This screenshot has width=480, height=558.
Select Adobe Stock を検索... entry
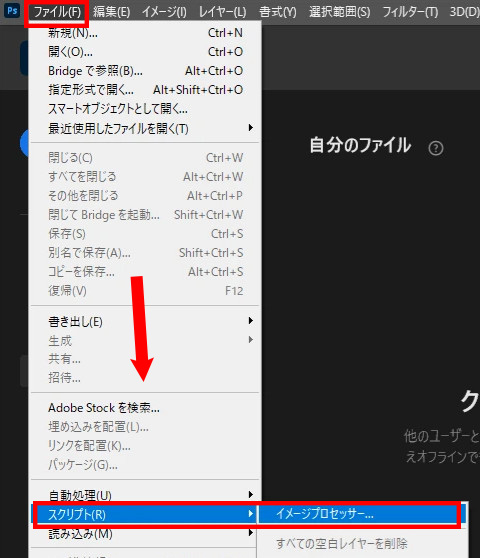click(145, 407)
